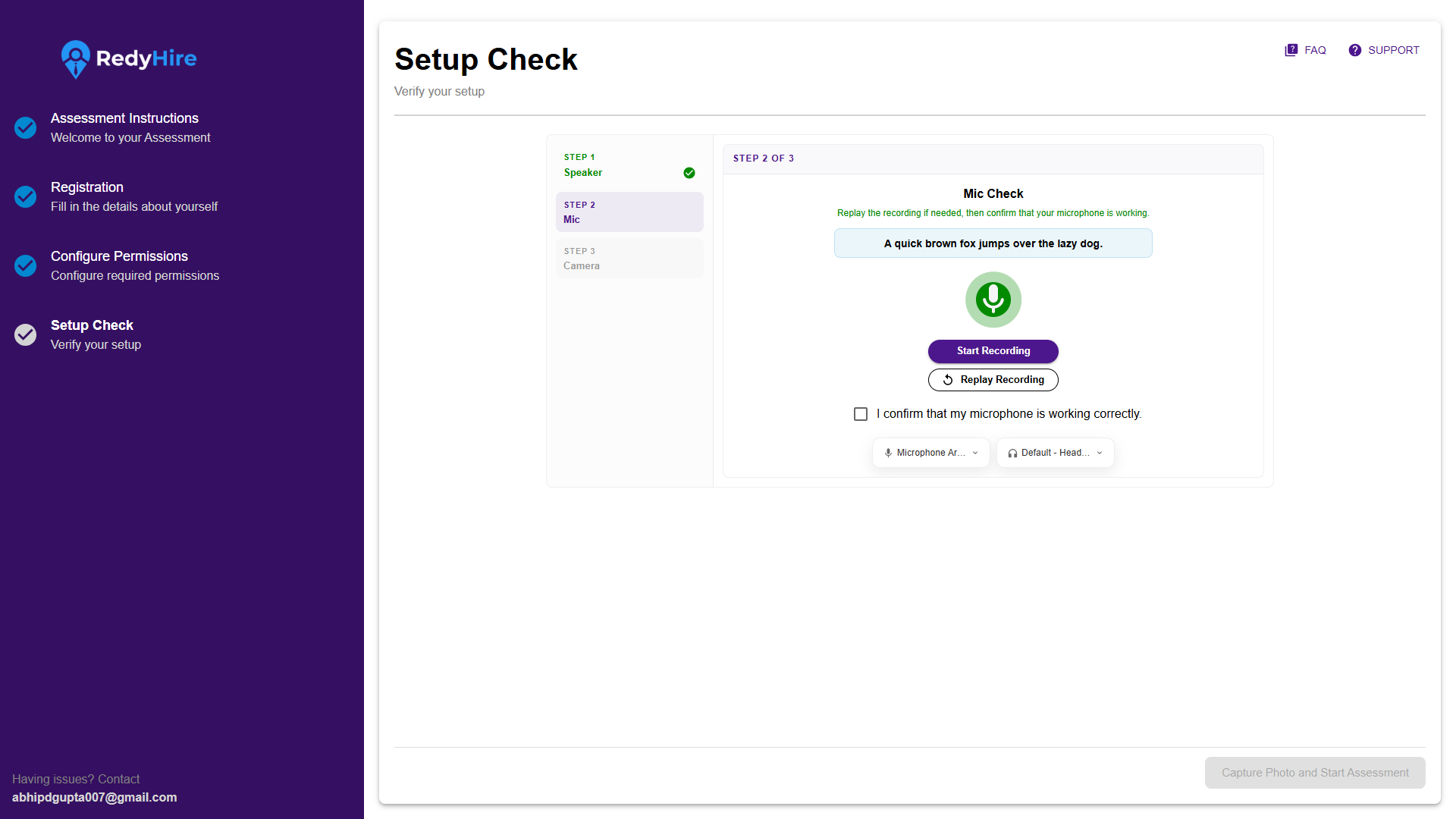Click the RedyHire logo

[x=129, y=59]
